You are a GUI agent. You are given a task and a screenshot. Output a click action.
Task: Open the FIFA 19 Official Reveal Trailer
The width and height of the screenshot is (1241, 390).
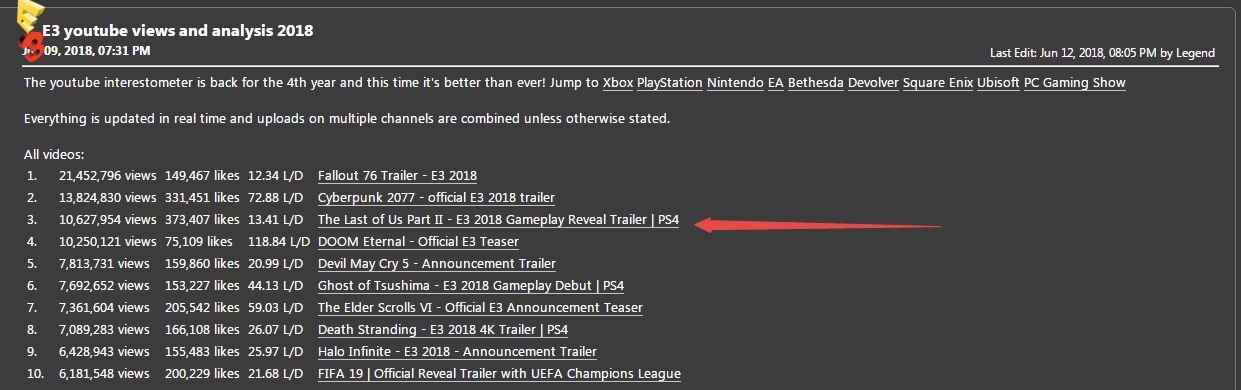pos(499,374)
